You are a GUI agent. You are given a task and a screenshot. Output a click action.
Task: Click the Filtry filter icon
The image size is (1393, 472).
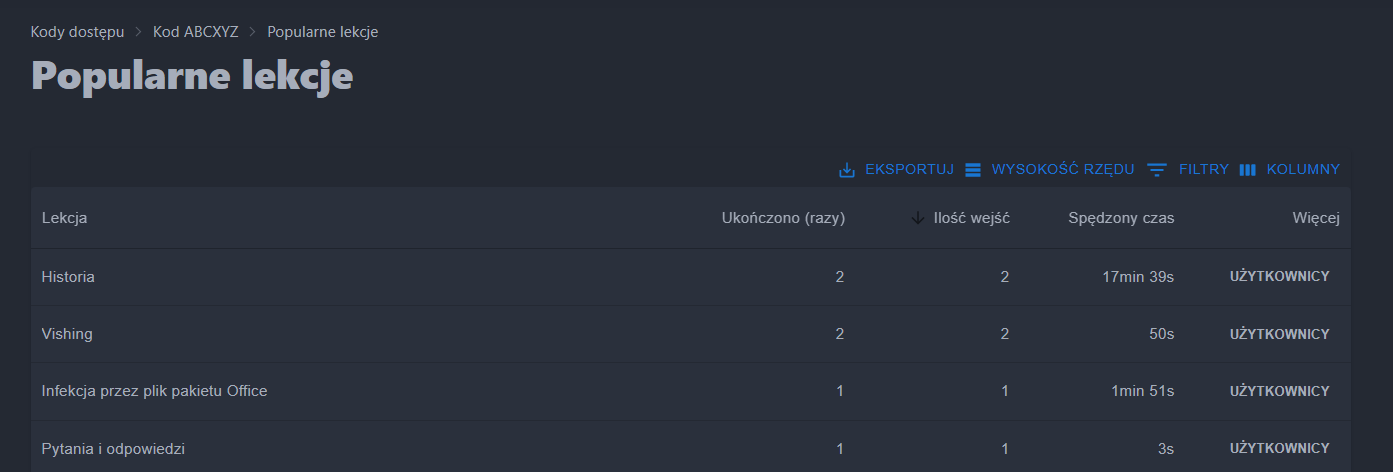tap(1157, 170)
